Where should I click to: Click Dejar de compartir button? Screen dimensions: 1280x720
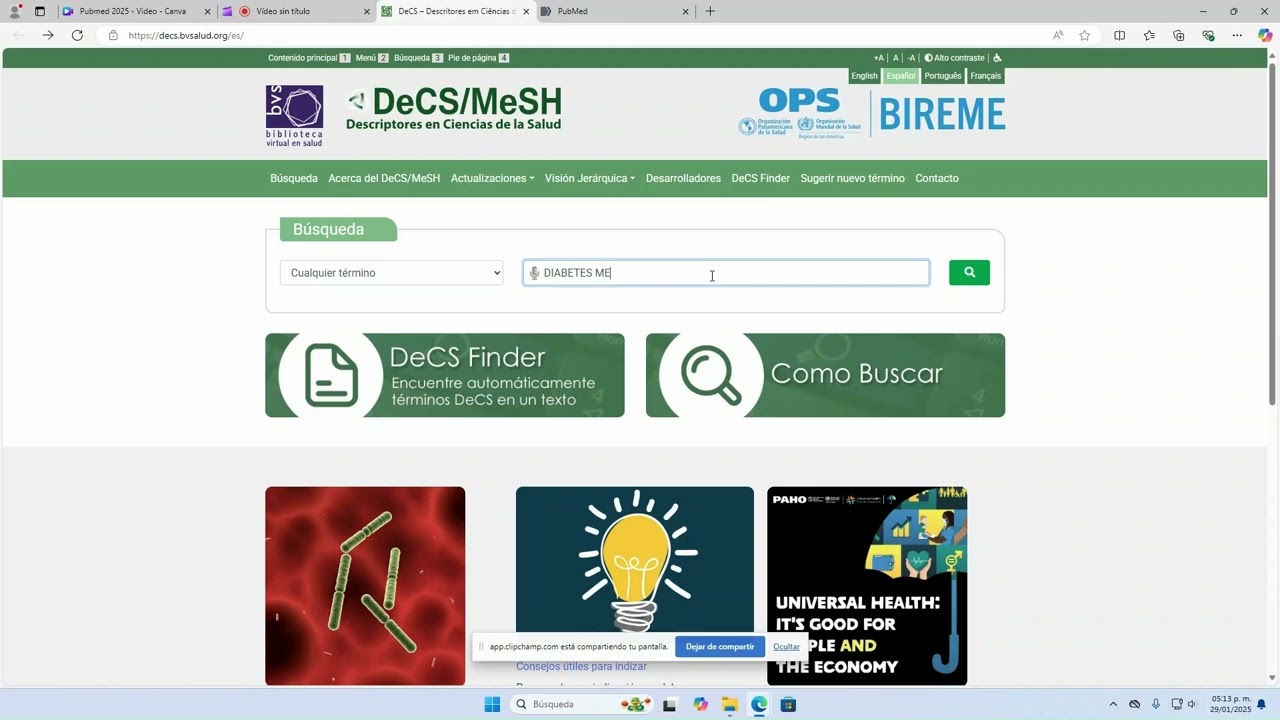point(720,647)
